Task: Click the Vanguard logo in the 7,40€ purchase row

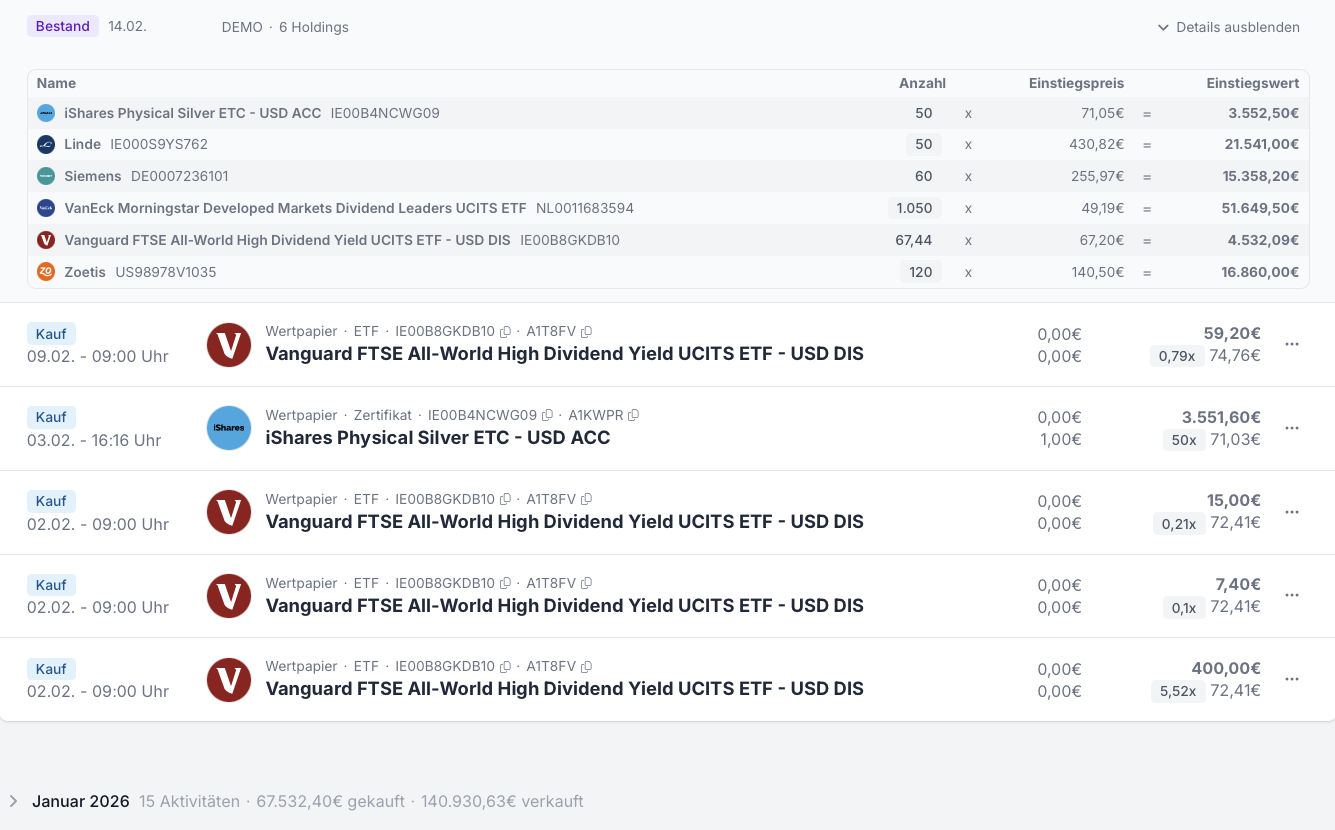Action: click(229, 596)
